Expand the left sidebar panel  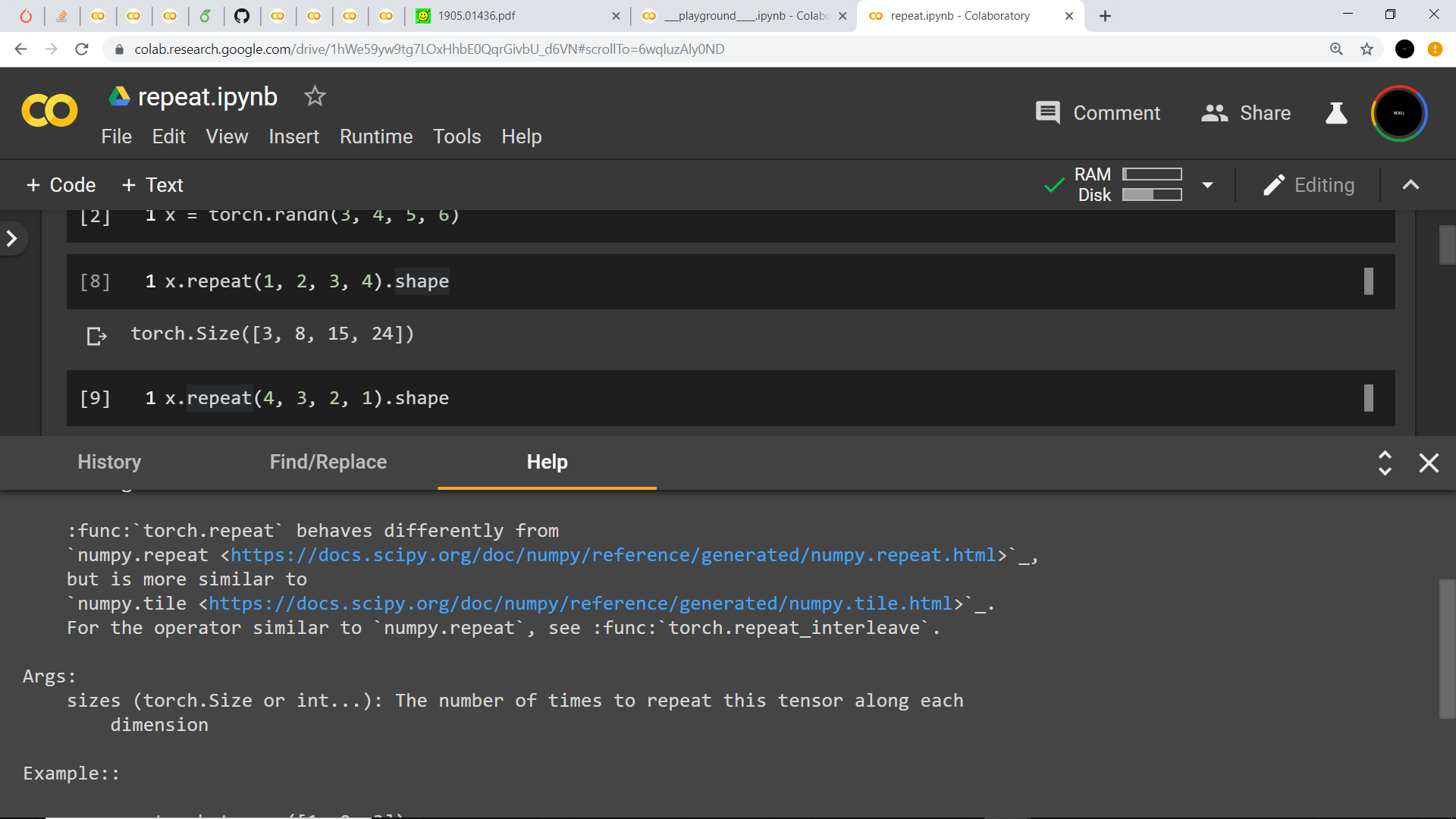tap(12, 238)
